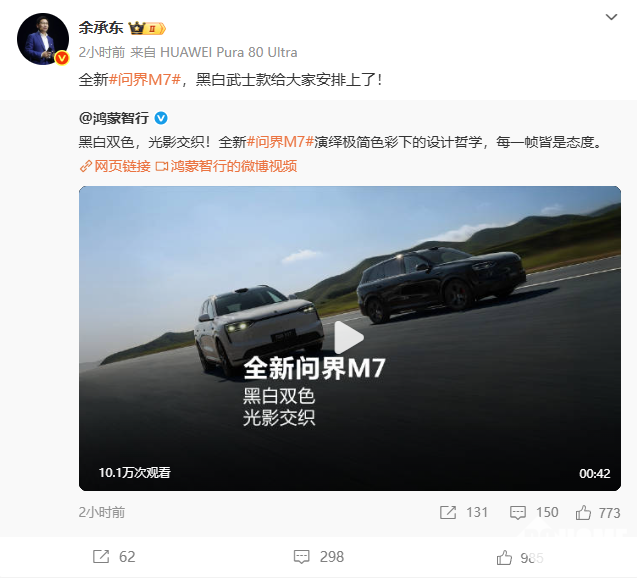Open the original post's 150 comments

pyautogui.click(x=534, y=512)
